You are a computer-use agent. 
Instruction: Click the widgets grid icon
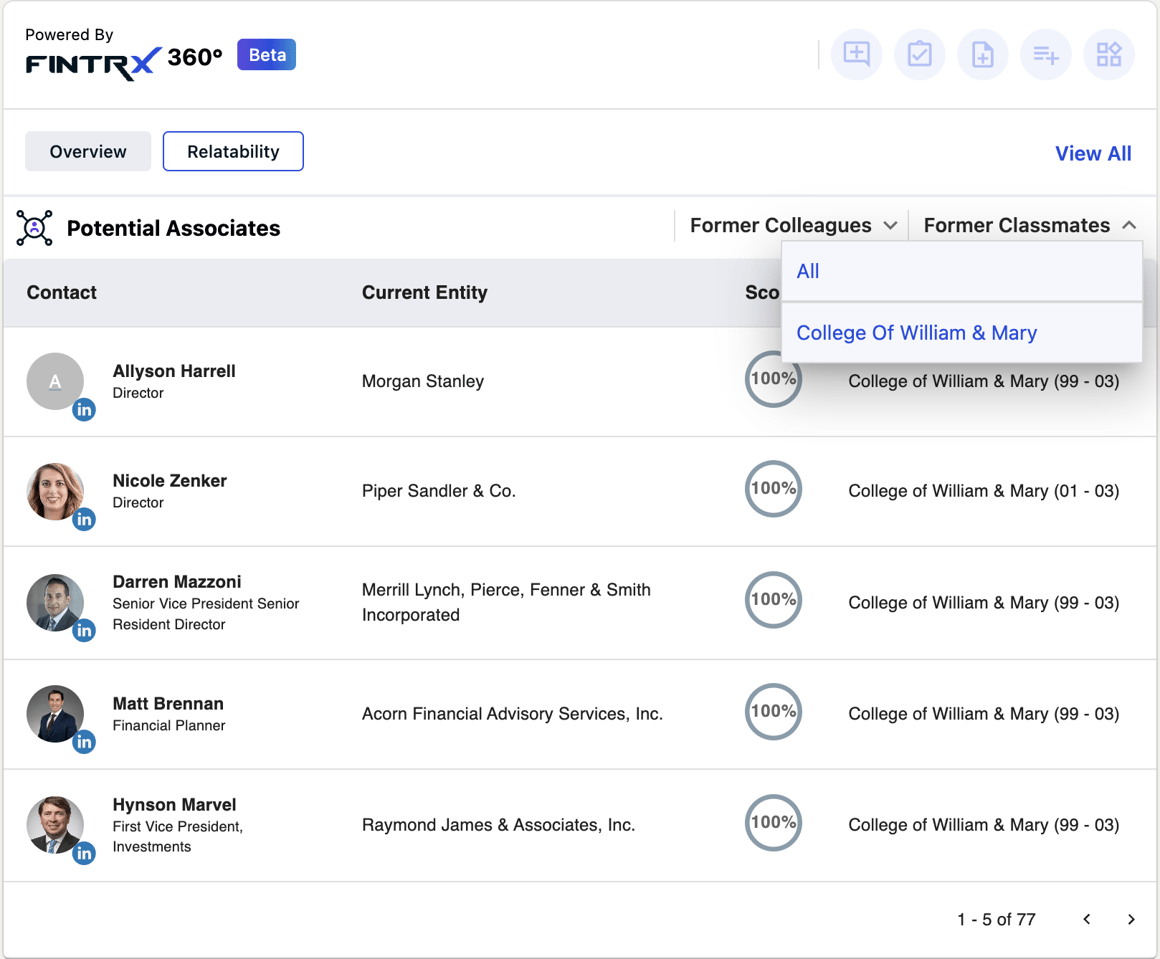1108,55
